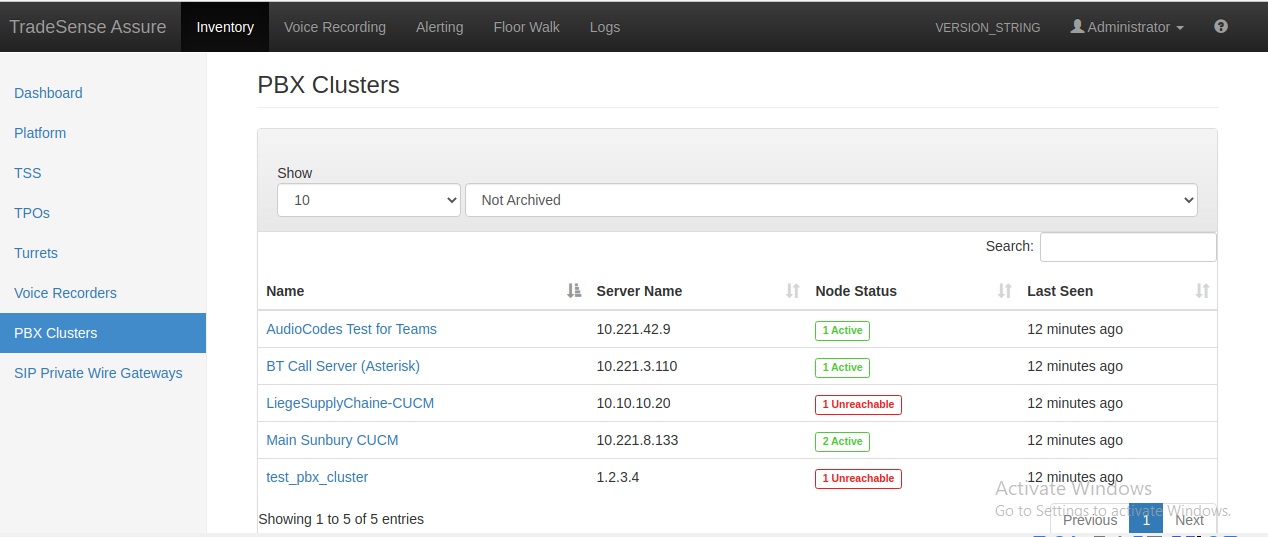
Task: Open the Alerting tab
Action: 440,27
